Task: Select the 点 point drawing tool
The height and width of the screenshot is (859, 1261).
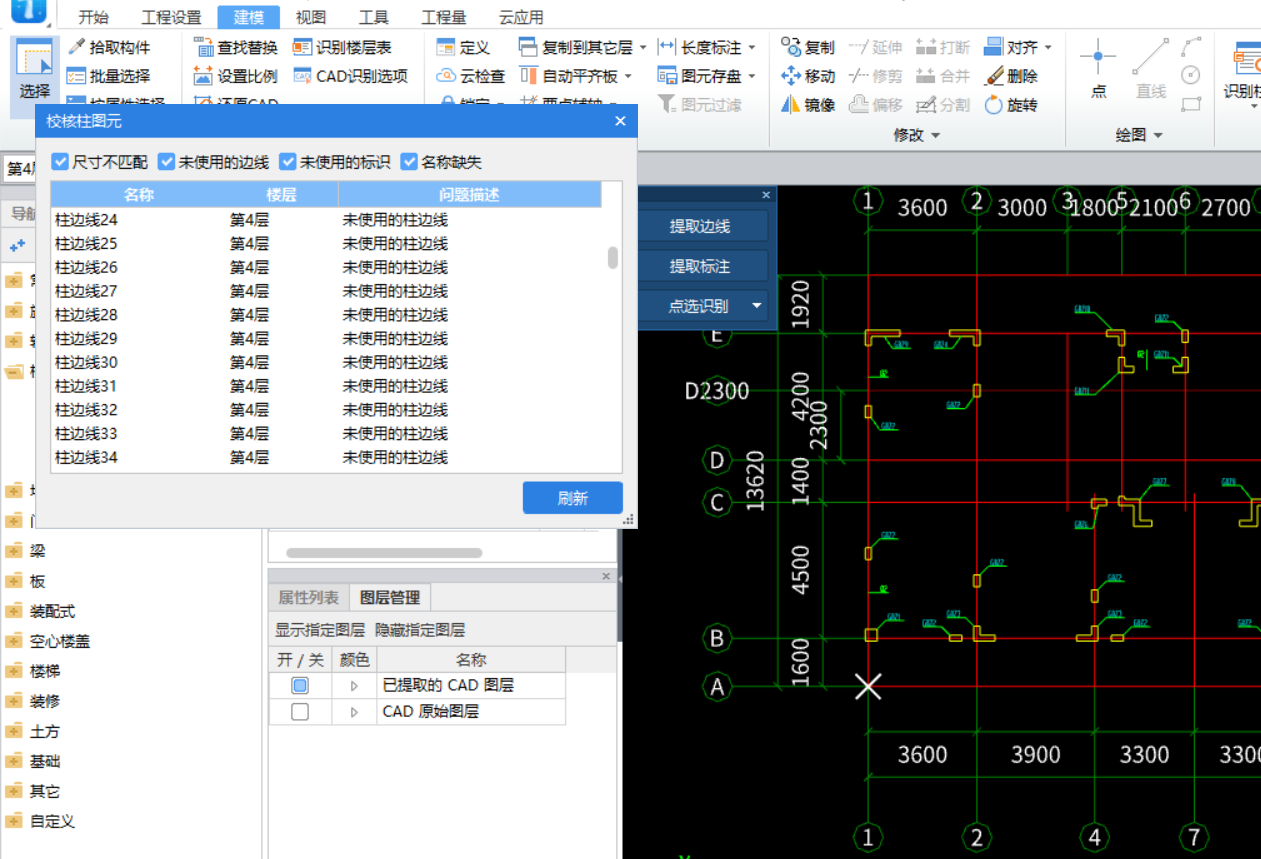Action: pos(1098,68)
